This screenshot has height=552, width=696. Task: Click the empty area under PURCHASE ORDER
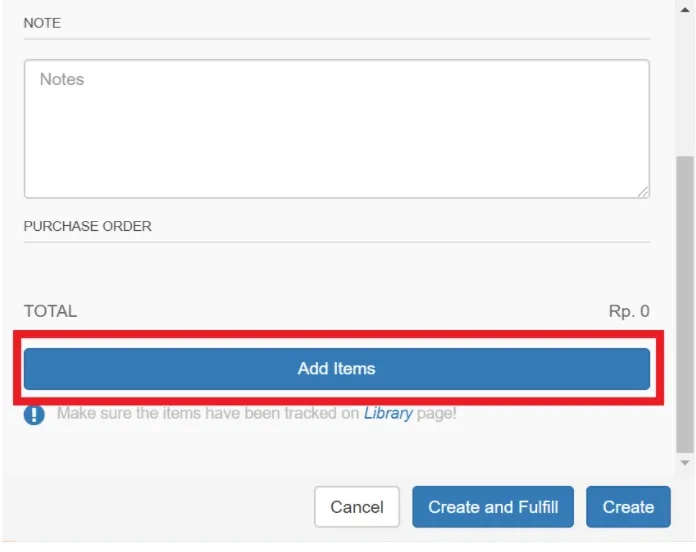[337, 268]
